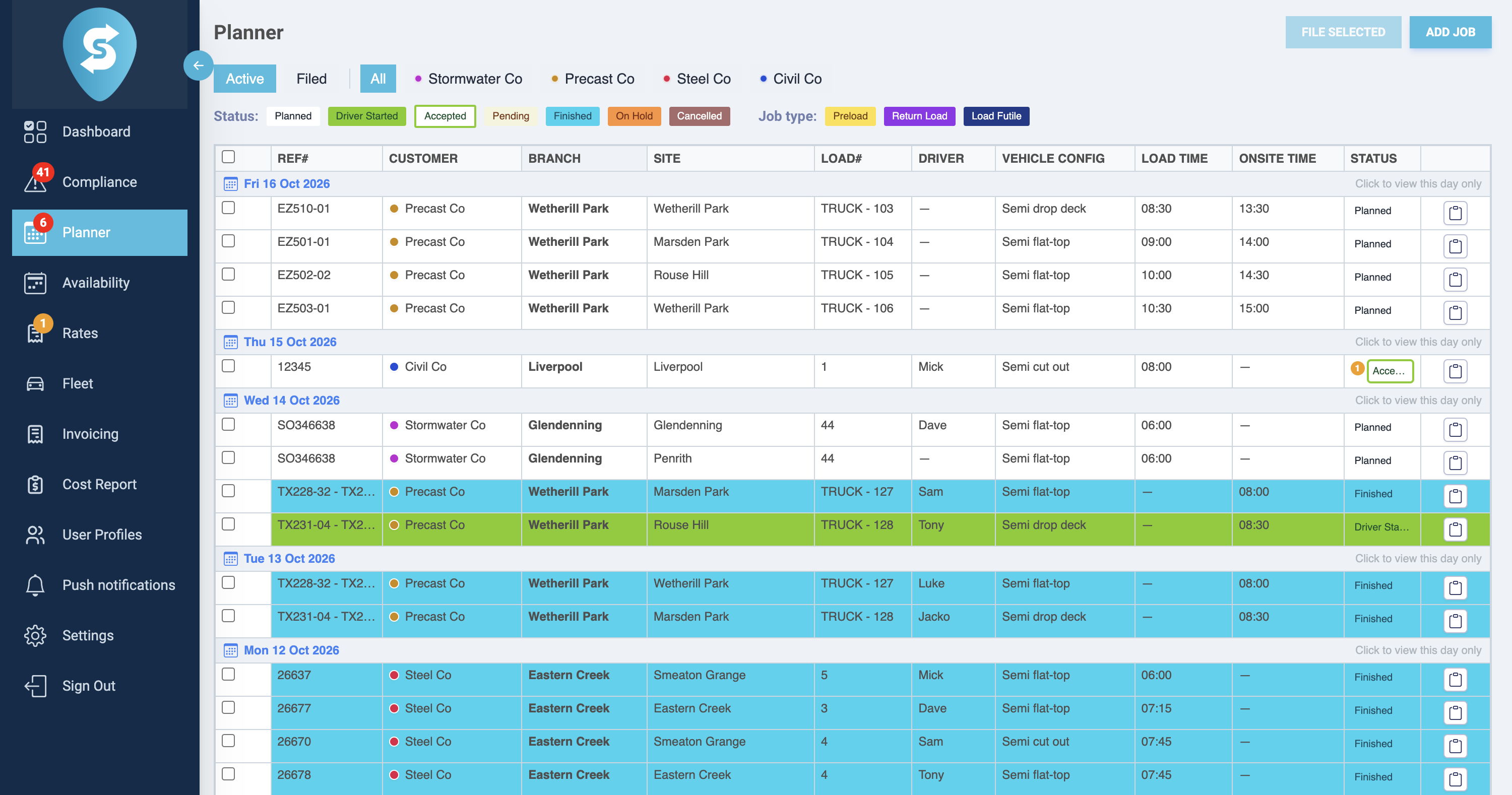Screen dimensions: 1512x795
Task: Filter by Stormwater Co customer
Action: pos(468,79)
